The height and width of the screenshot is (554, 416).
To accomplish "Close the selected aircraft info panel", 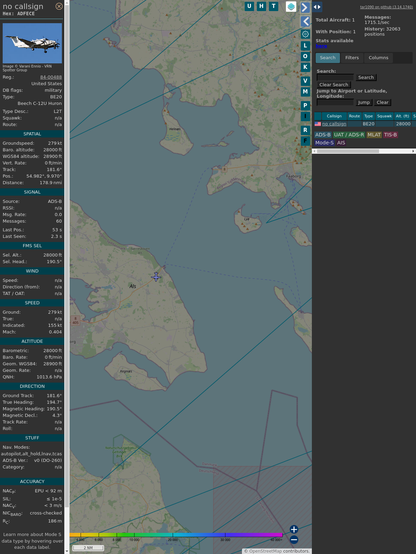I will [x=59, y=6].
